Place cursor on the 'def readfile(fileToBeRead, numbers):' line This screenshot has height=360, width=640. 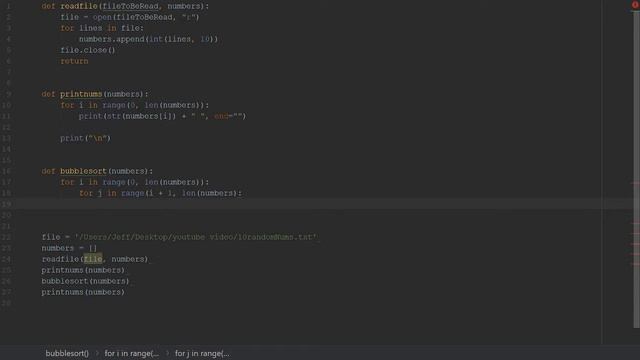[x=125, y=6]
